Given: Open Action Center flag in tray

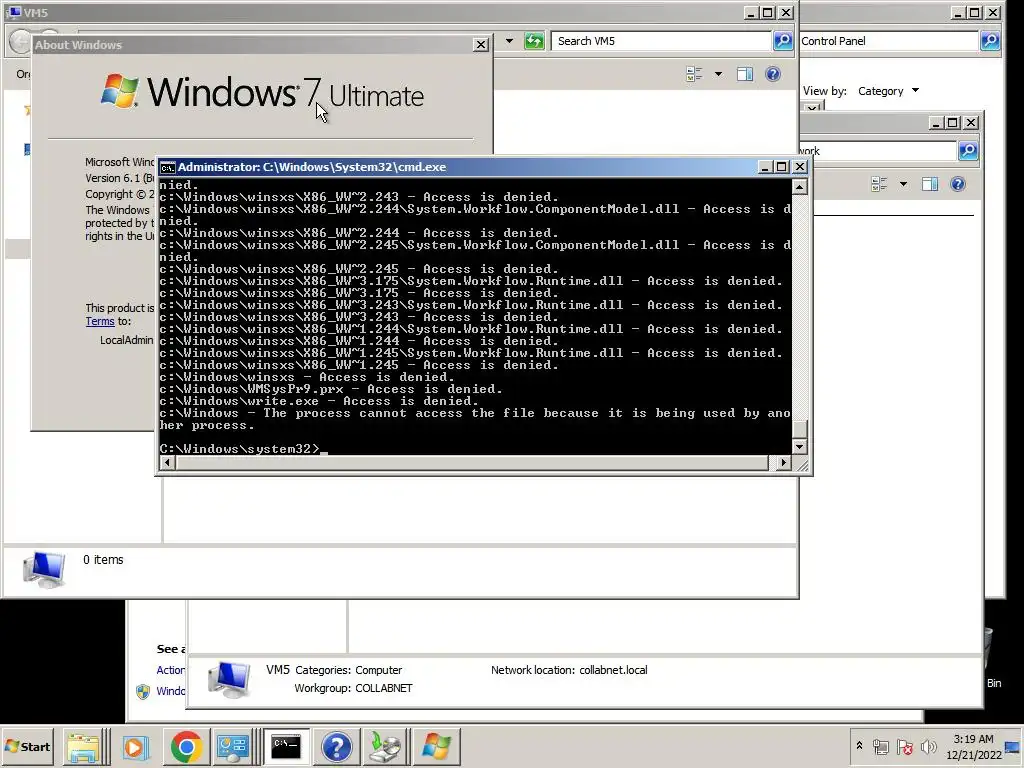Looking at the screenshot, I should point(904,746).
